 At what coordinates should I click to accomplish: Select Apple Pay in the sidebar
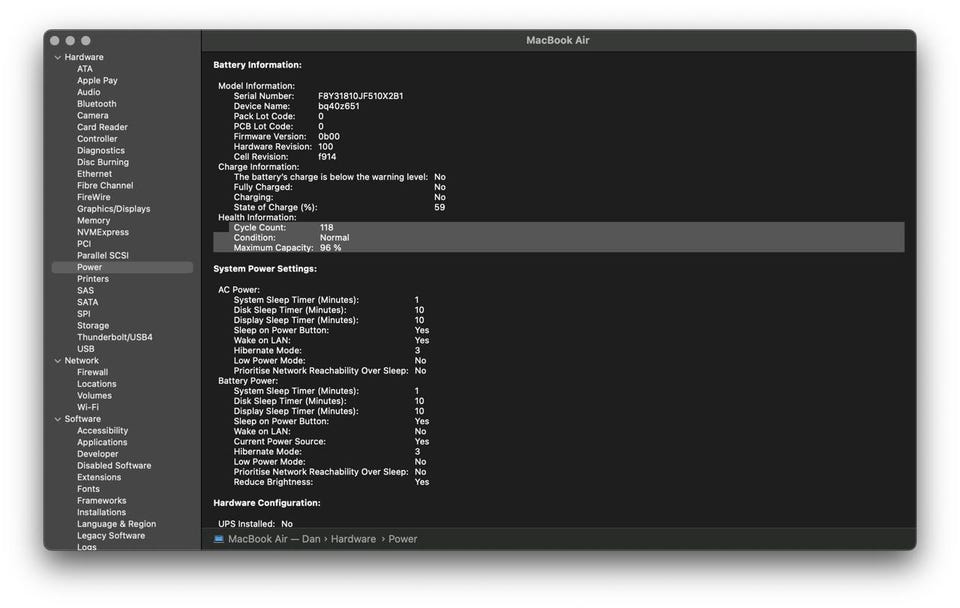pos(97,80)
